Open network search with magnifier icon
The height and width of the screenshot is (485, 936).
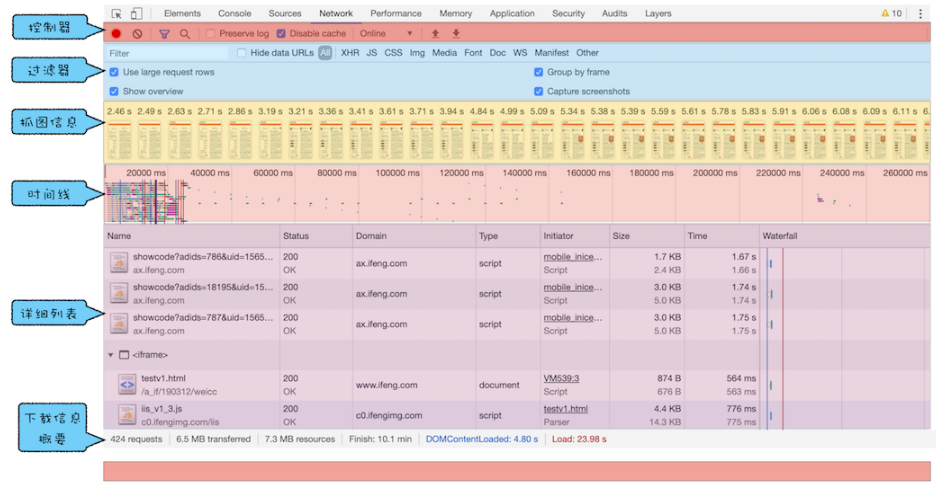(184, 34)
